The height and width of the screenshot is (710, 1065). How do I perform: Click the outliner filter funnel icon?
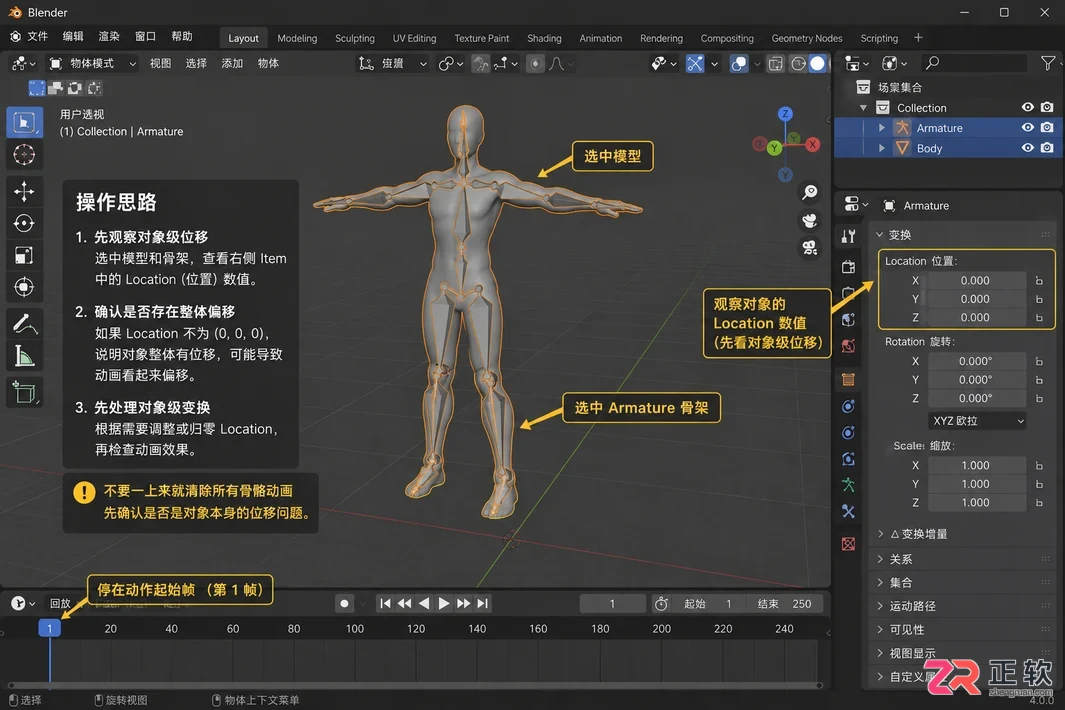tap(1048, 63)
